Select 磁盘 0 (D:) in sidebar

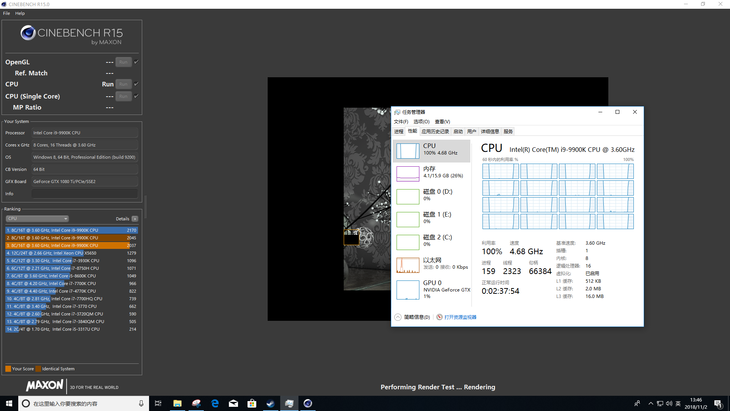point(430,195)
